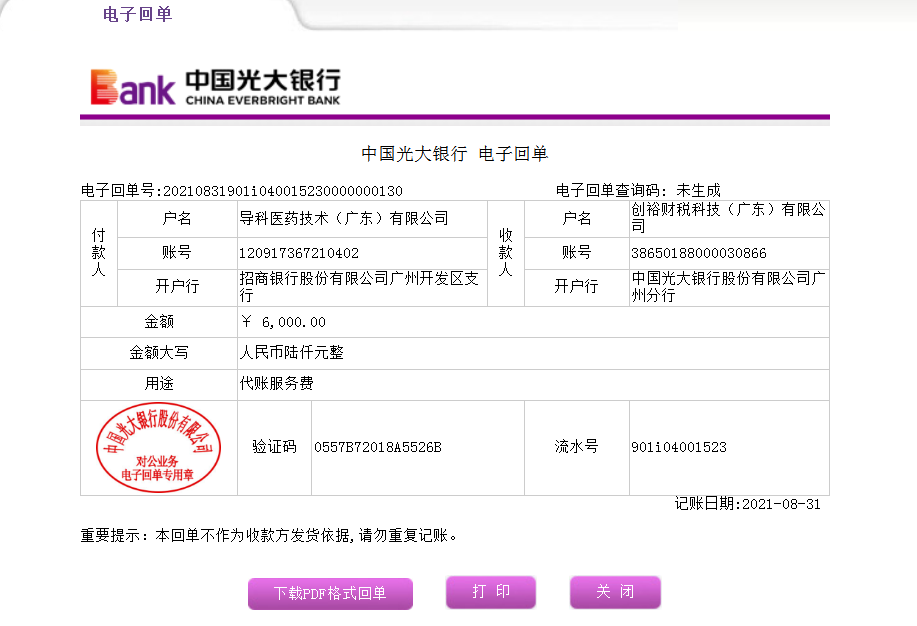Click the payer account number 120917367210402
Screen dimensions: 917x626
coord(299,253)
